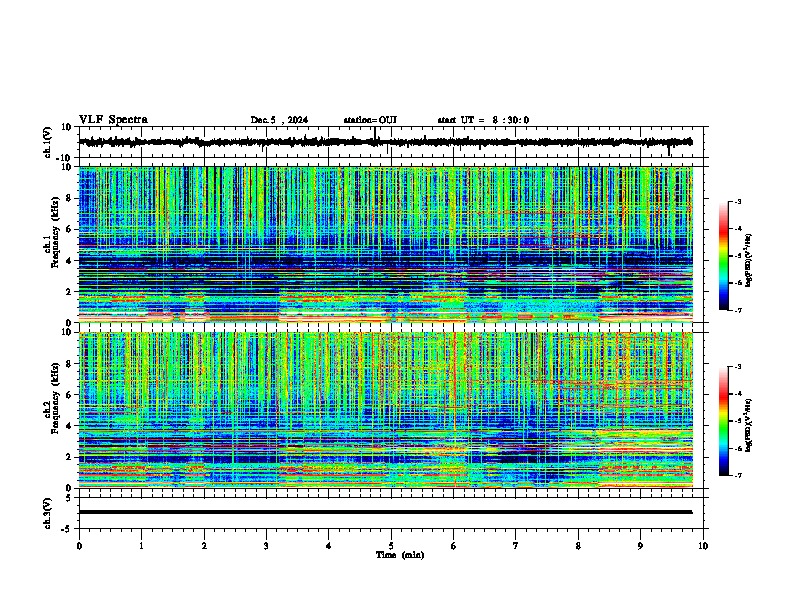Click the '6' kHz tick on ch.2 spectrogram
Viewport: 792px width, 612px height.
(x=69, y=395)
